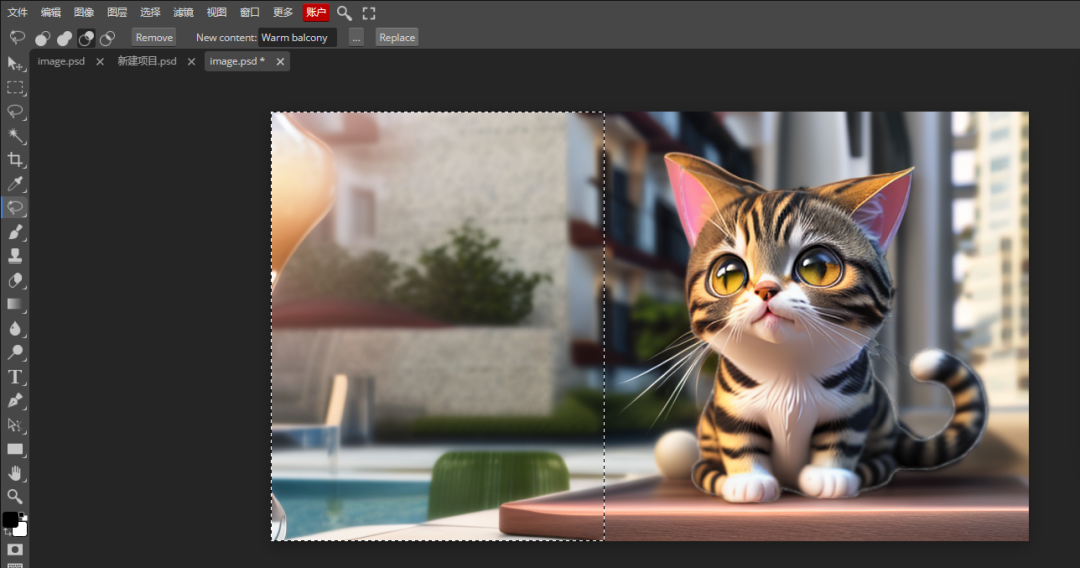Screen dimensions: 1080x568
Task: Open the 滤镜 menu
Action: click(x=183, y=12)
